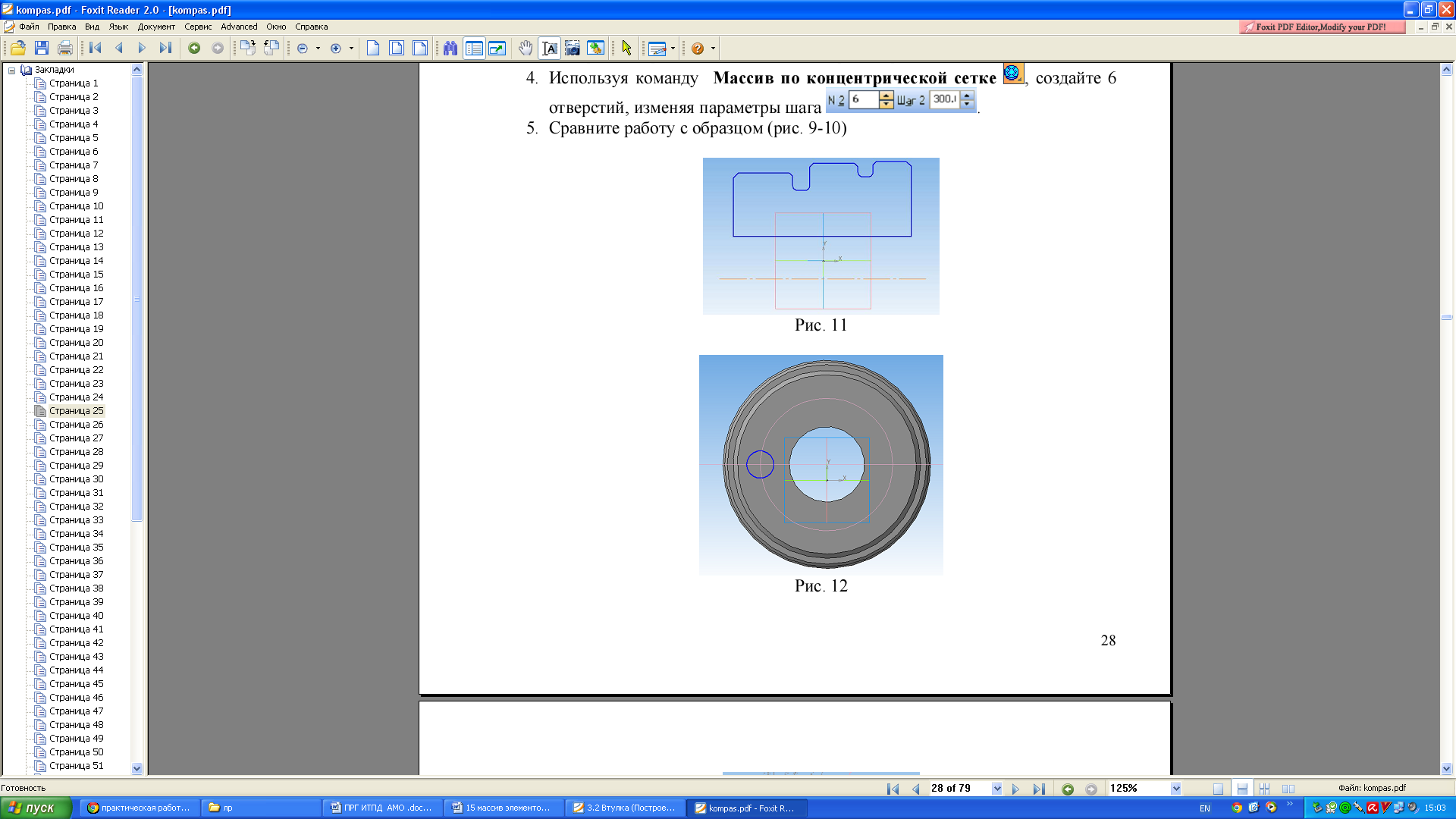Switch to ПРГ ИТПД АМО .doc taskbar window
Image resolution: width=1456 pixels, height=819 pixels.
[x=383, y=808]
